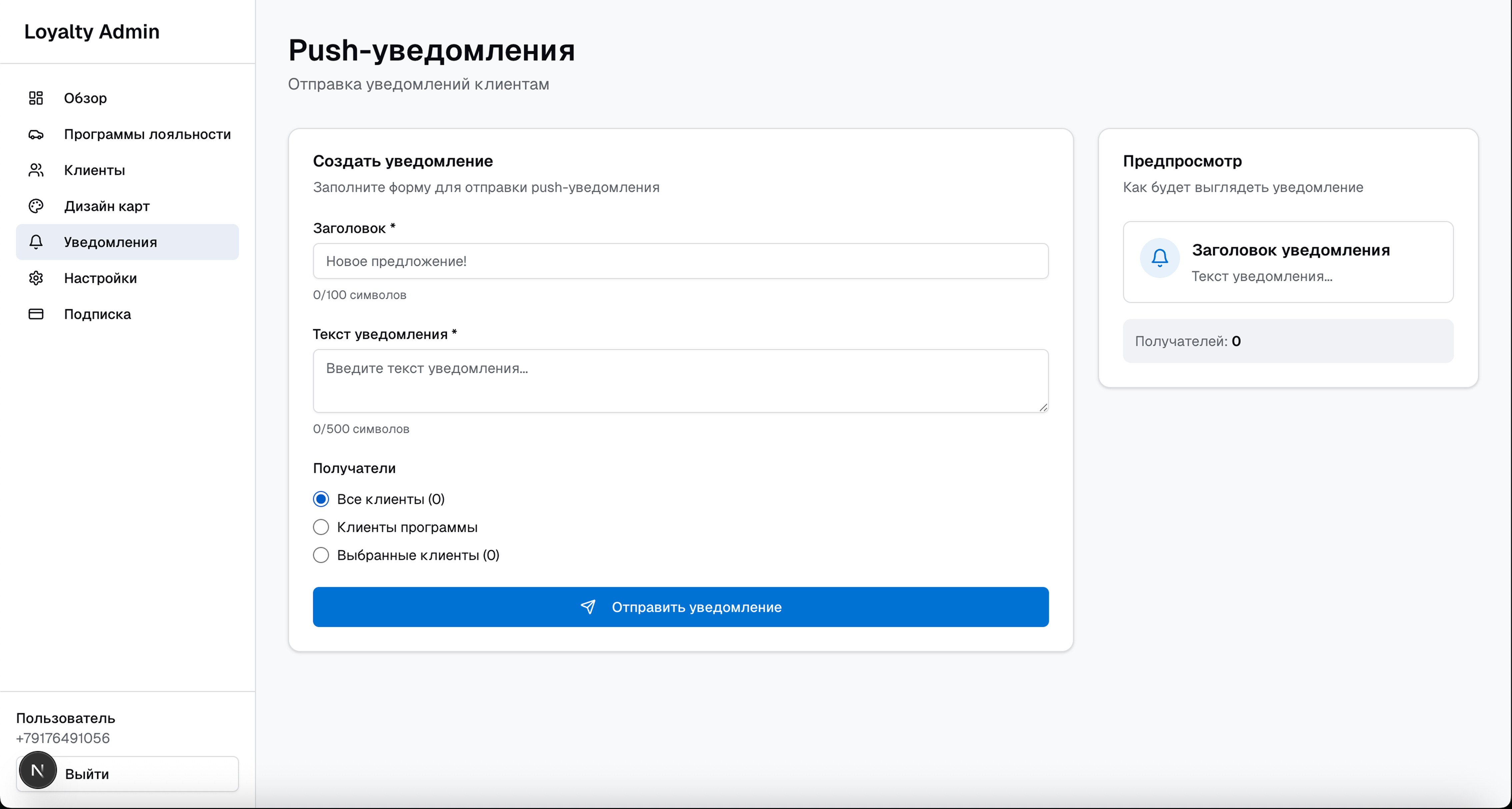This screenshot has width=1512, height=809.
Task: Click the Программы лояльности icon
Action: click(x=36, y=134)
